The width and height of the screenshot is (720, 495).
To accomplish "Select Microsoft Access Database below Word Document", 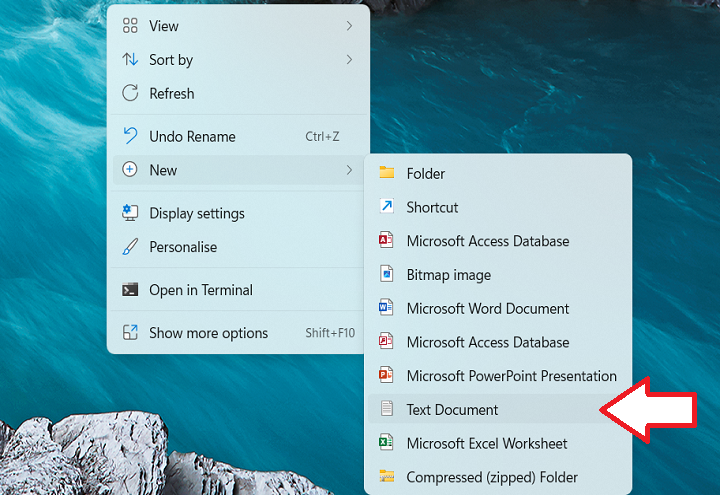I will pyautogui.click(x=487, y=342).
